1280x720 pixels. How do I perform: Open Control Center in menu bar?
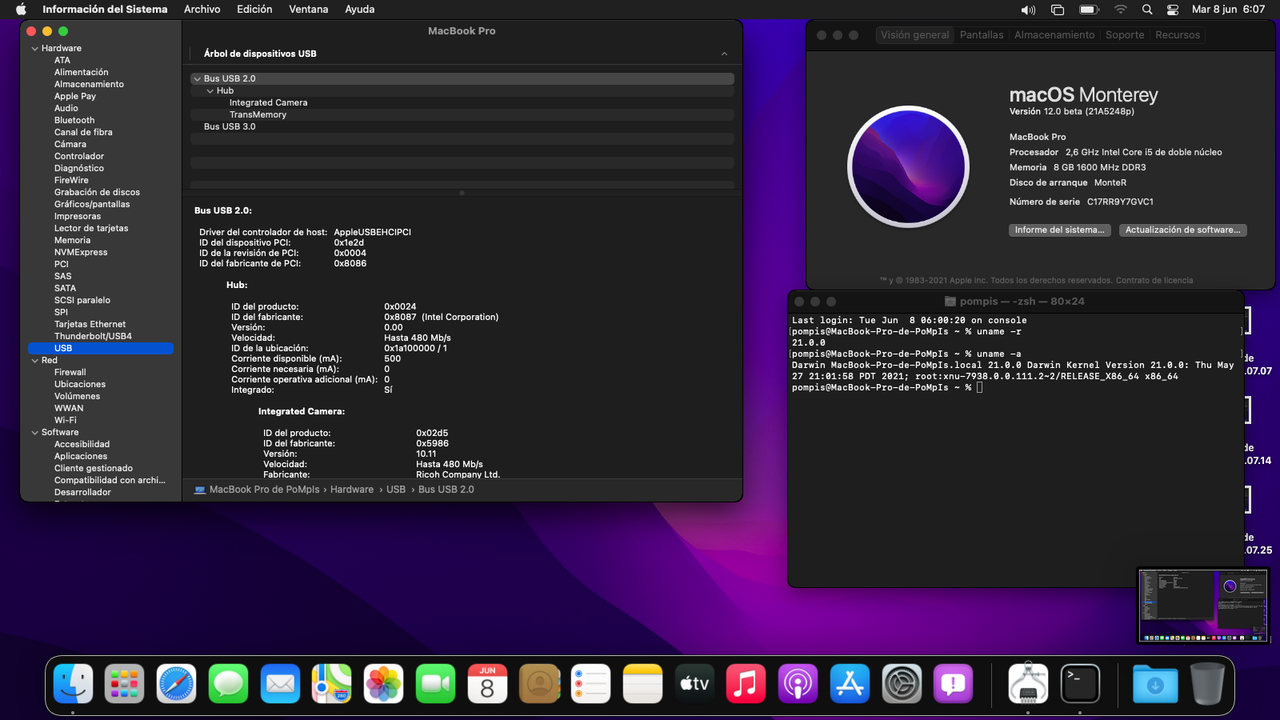1174,9
